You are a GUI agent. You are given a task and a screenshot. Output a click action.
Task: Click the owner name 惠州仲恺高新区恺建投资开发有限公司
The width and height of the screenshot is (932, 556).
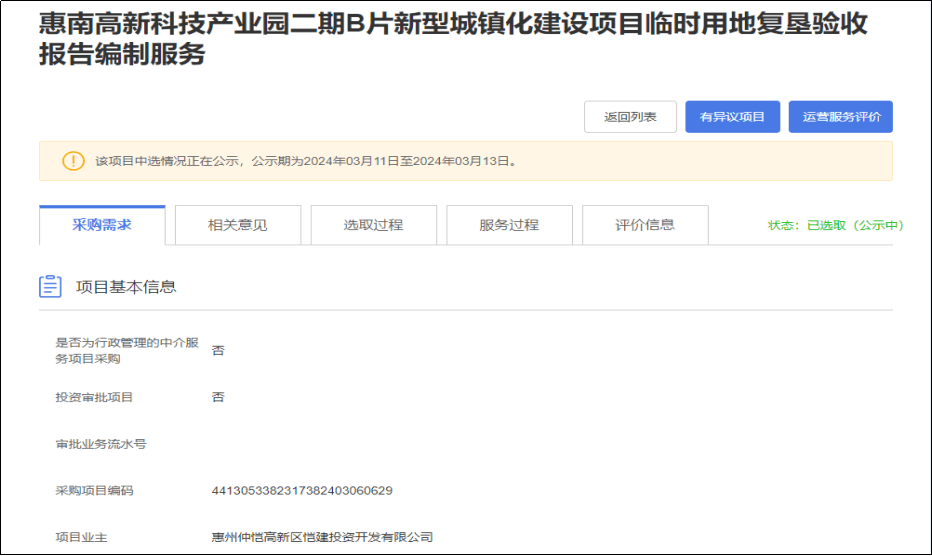(322, 537)
